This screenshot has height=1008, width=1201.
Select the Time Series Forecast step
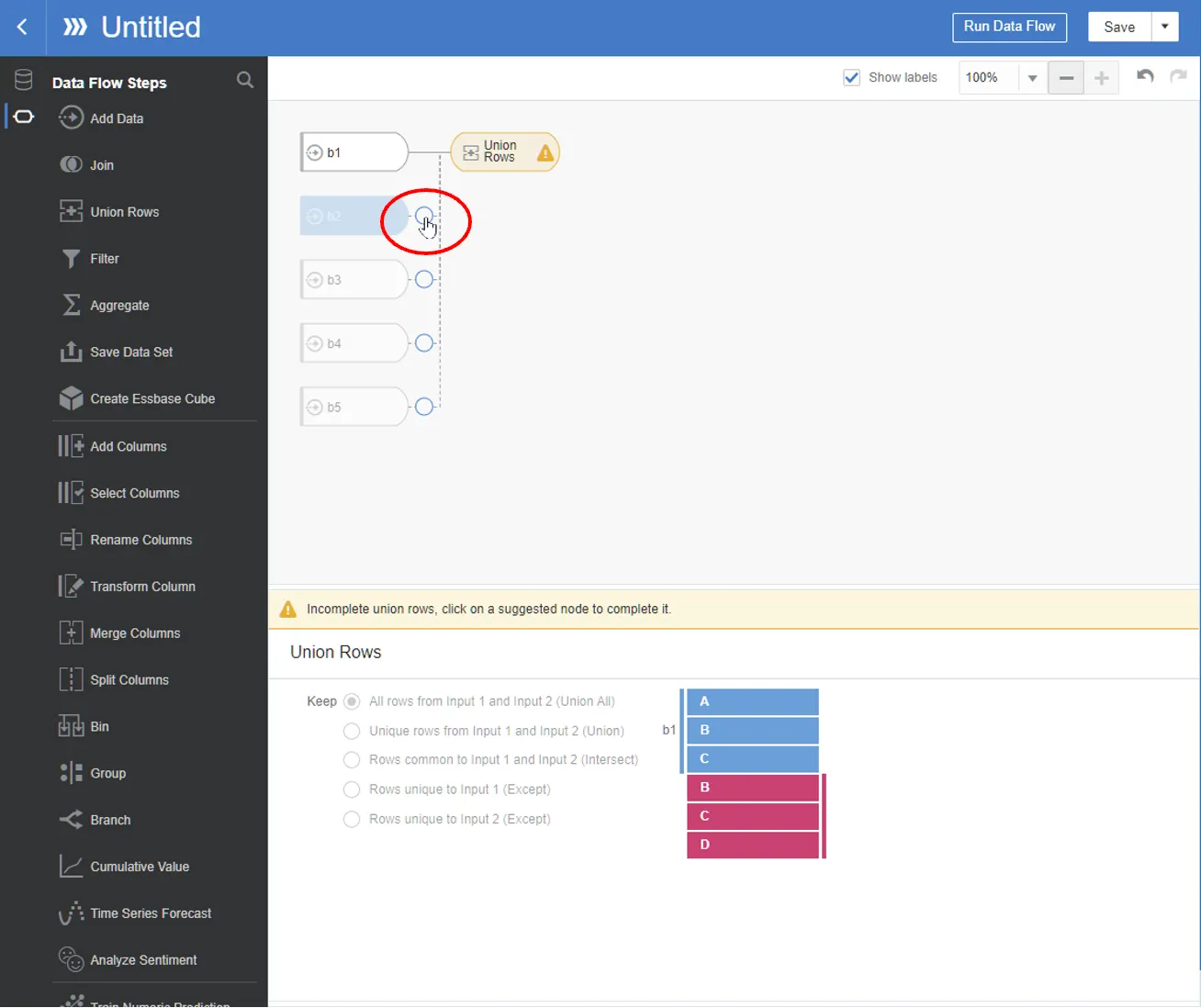pyautogui.click(x=135, y=913)
